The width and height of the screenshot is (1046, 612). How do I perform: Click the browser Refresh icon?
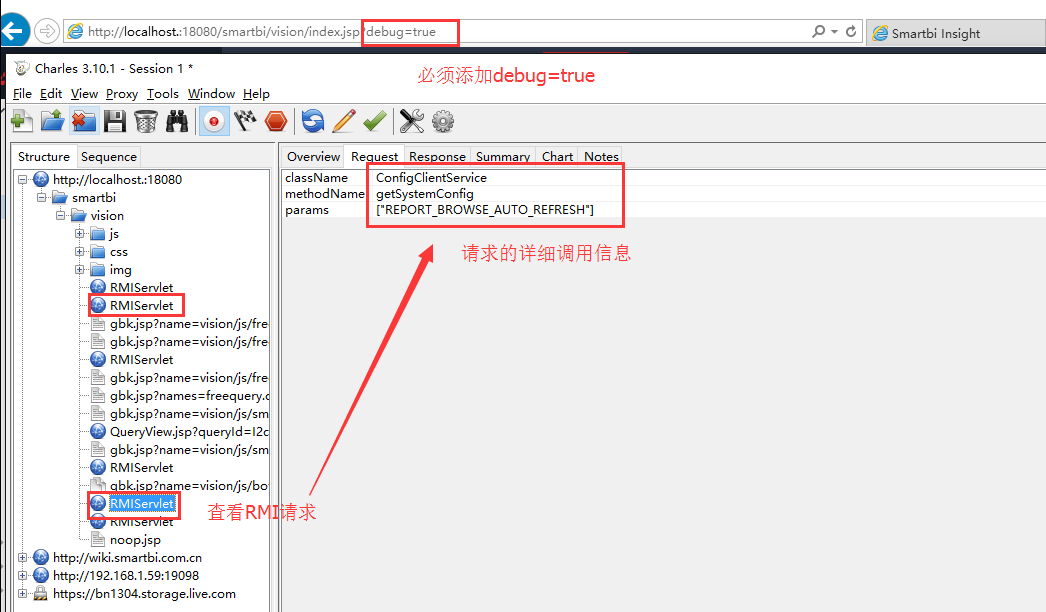(851, 31)
